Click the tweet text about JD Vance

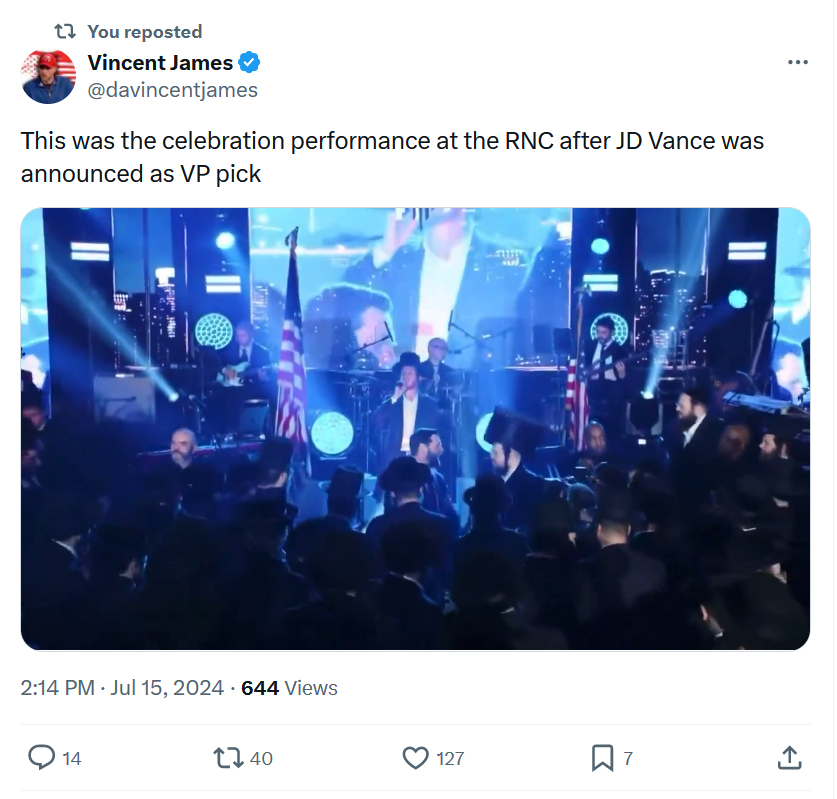392,157
